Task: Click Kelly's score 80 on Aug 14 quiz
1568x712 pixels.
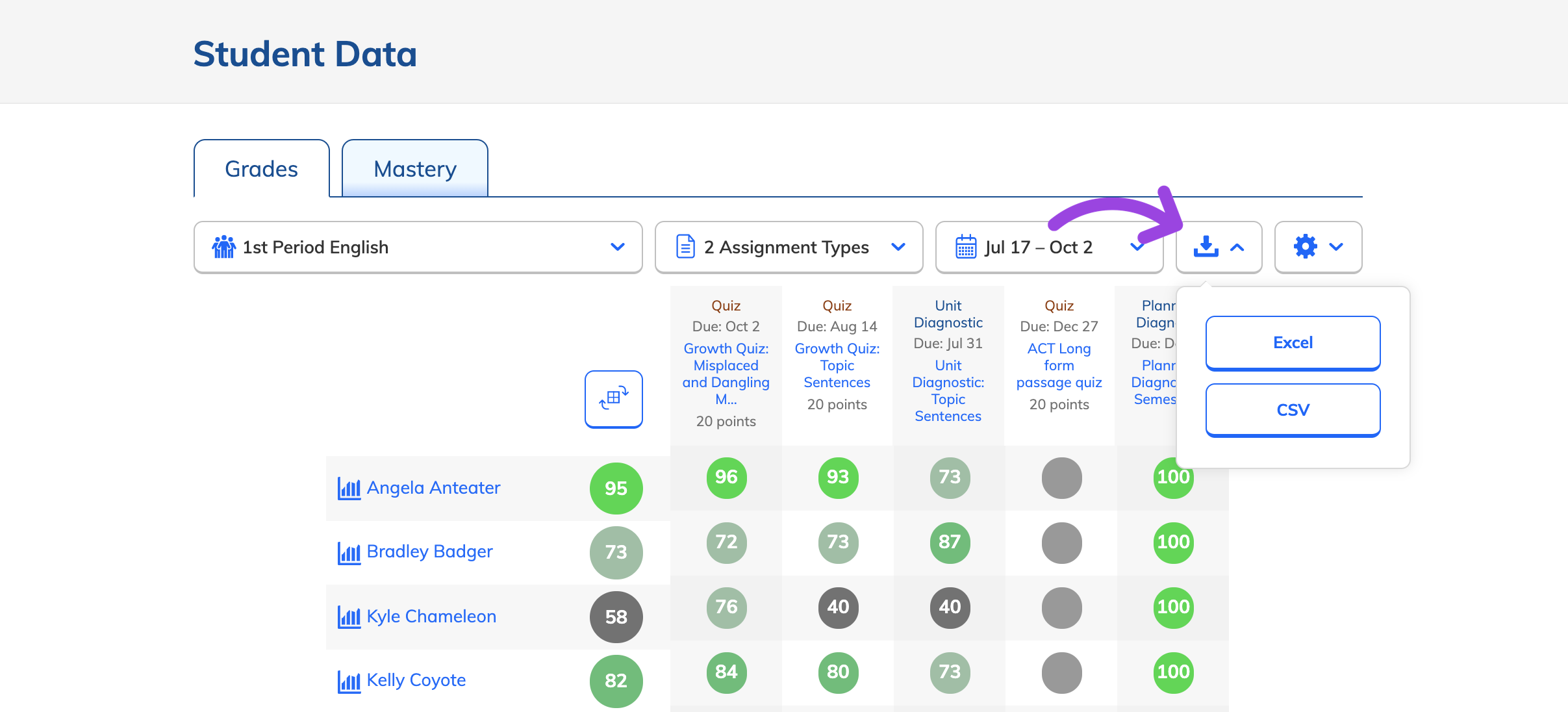Action: 839,672
